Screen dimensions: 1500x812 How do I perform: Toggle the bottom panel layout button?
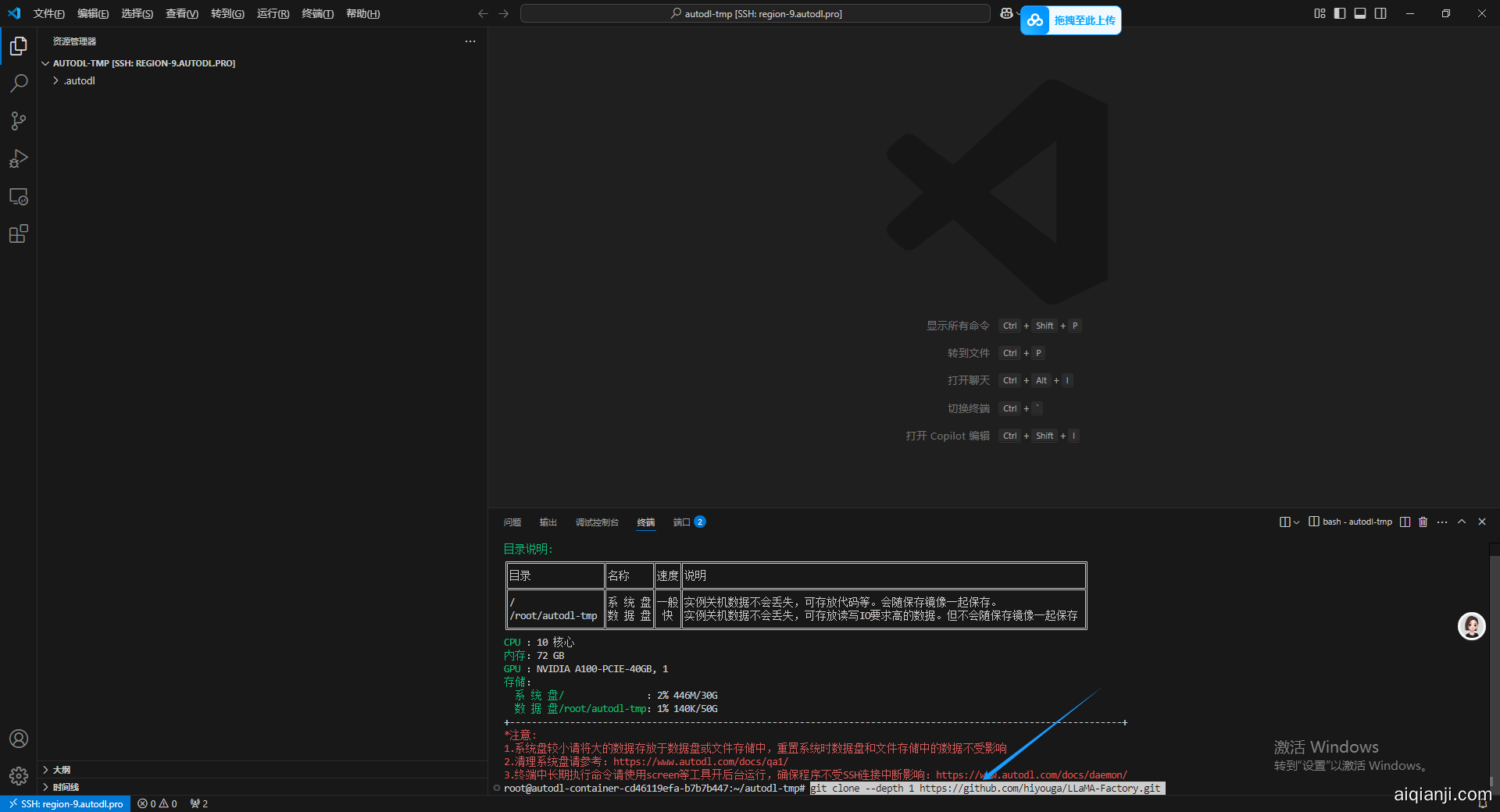pos(1360,13)
